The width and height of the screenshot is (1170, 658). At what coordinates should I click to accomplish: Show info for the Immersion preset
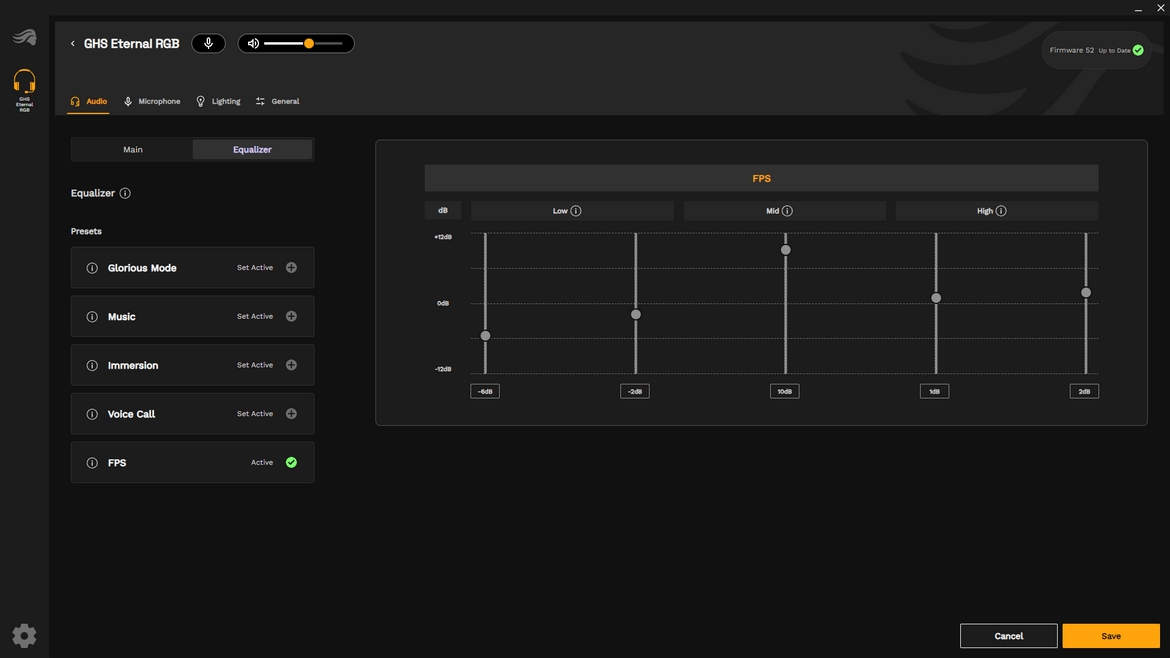[92, 366]
